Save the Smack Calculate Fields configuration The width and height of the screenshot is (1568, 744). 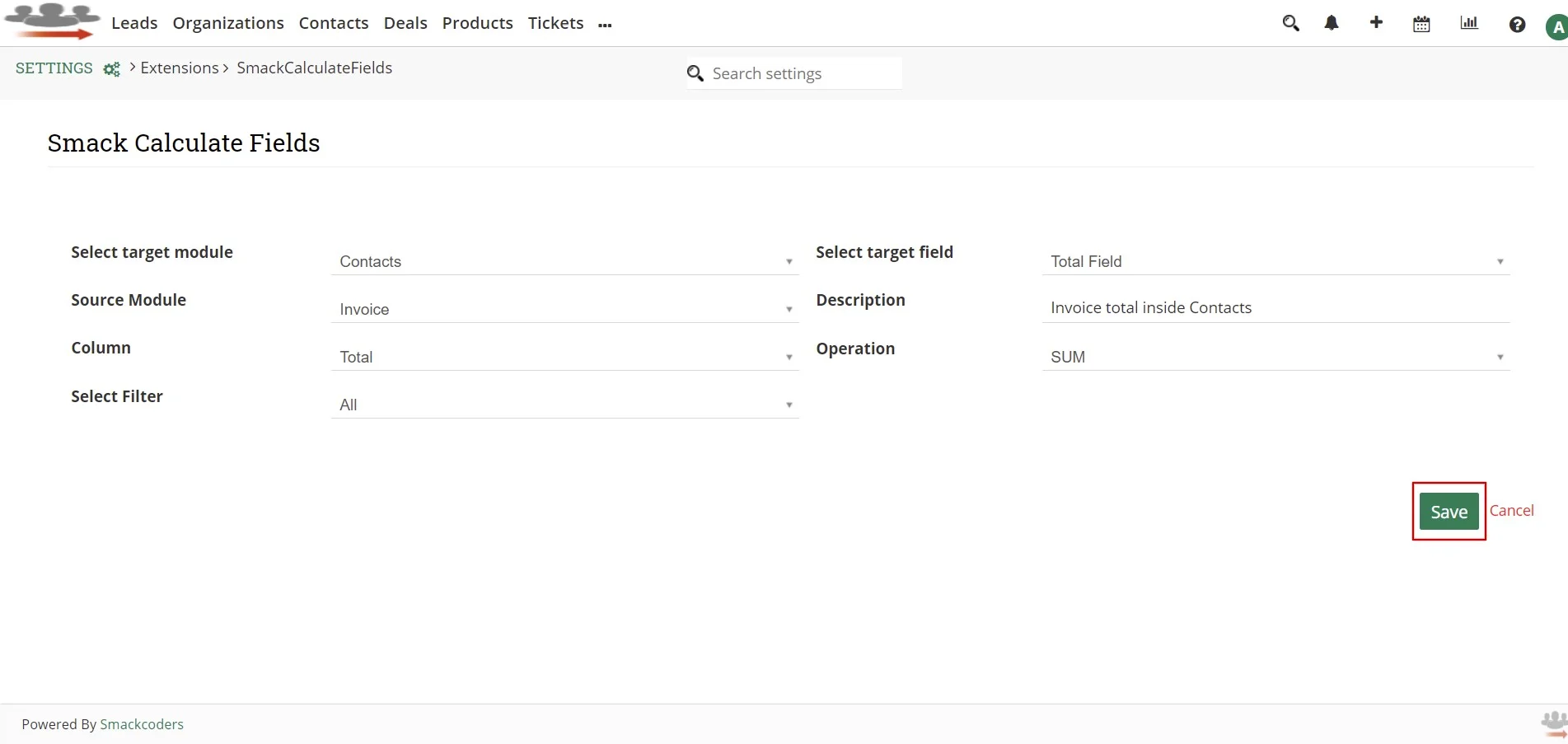point(1448,511)
